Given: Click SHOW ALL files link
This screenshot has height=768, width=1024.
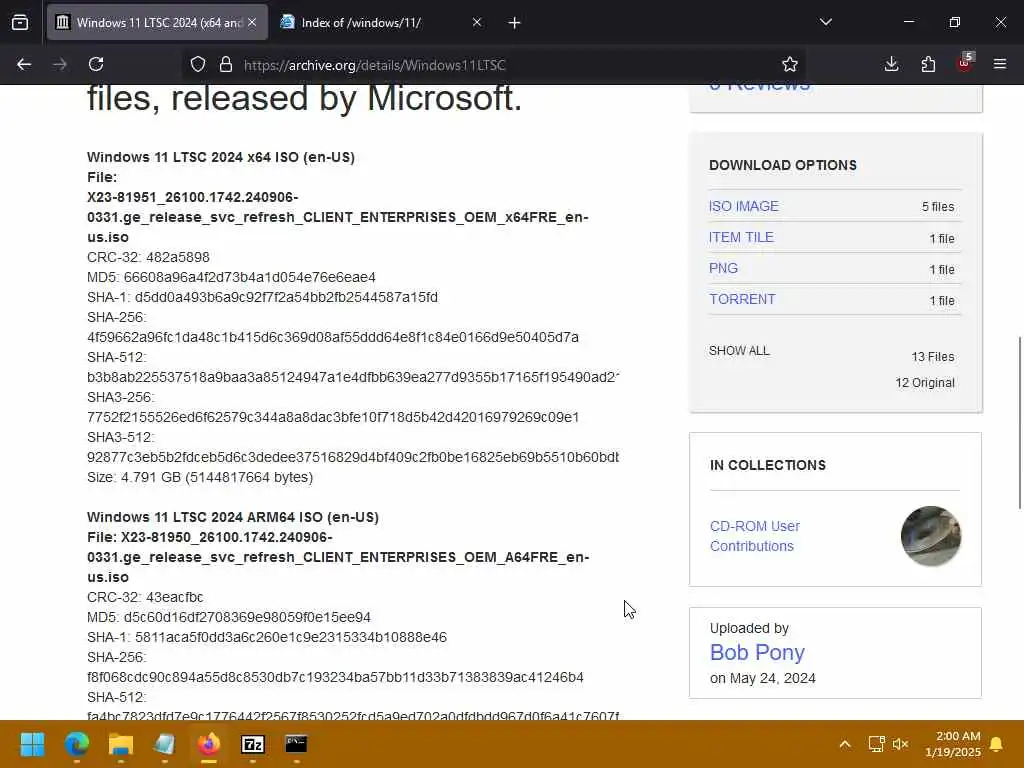Looking at the screenshot, I should click(x=739, y=351).
